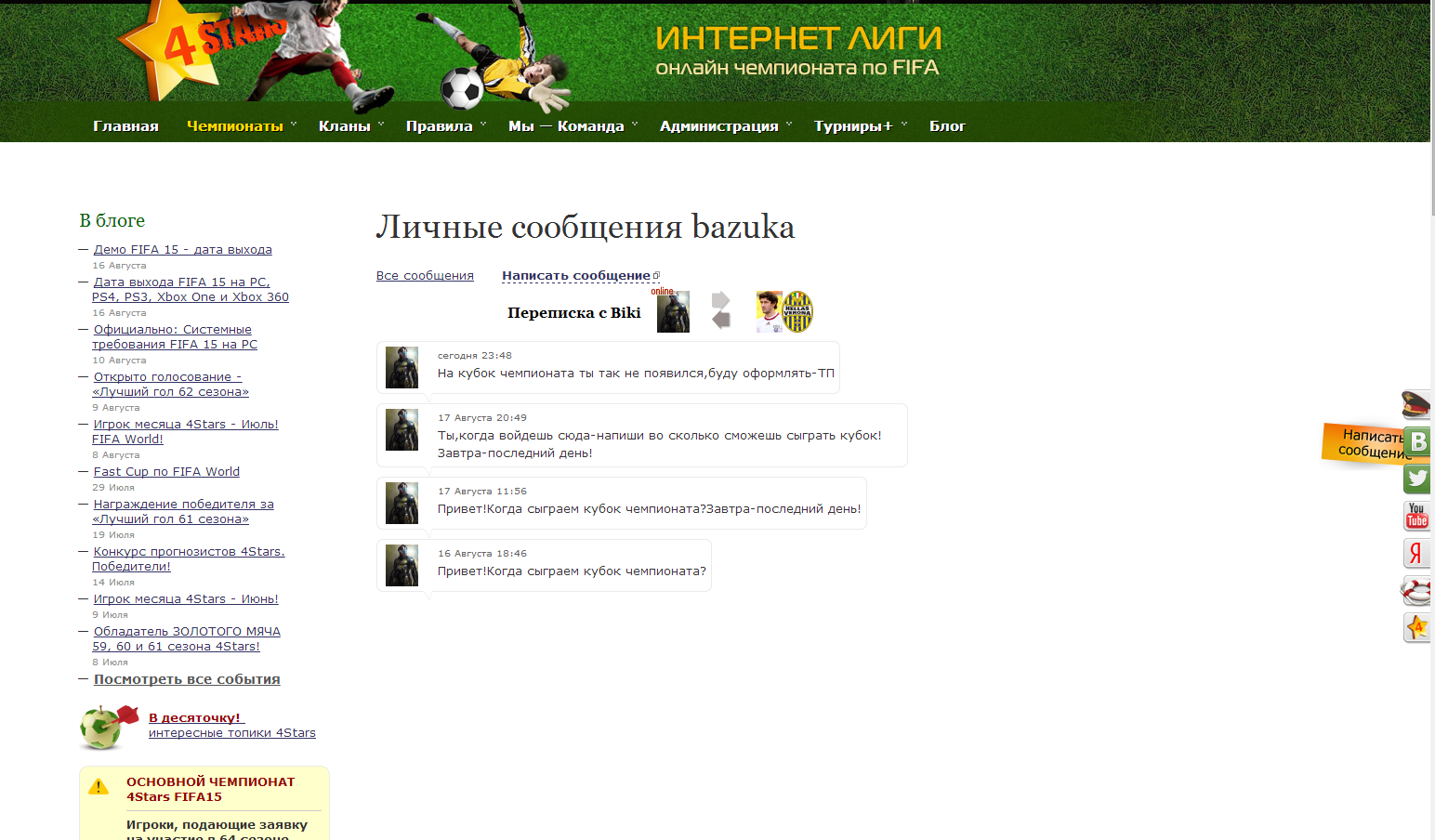Open the Все сообщения link

coord(425,276)
